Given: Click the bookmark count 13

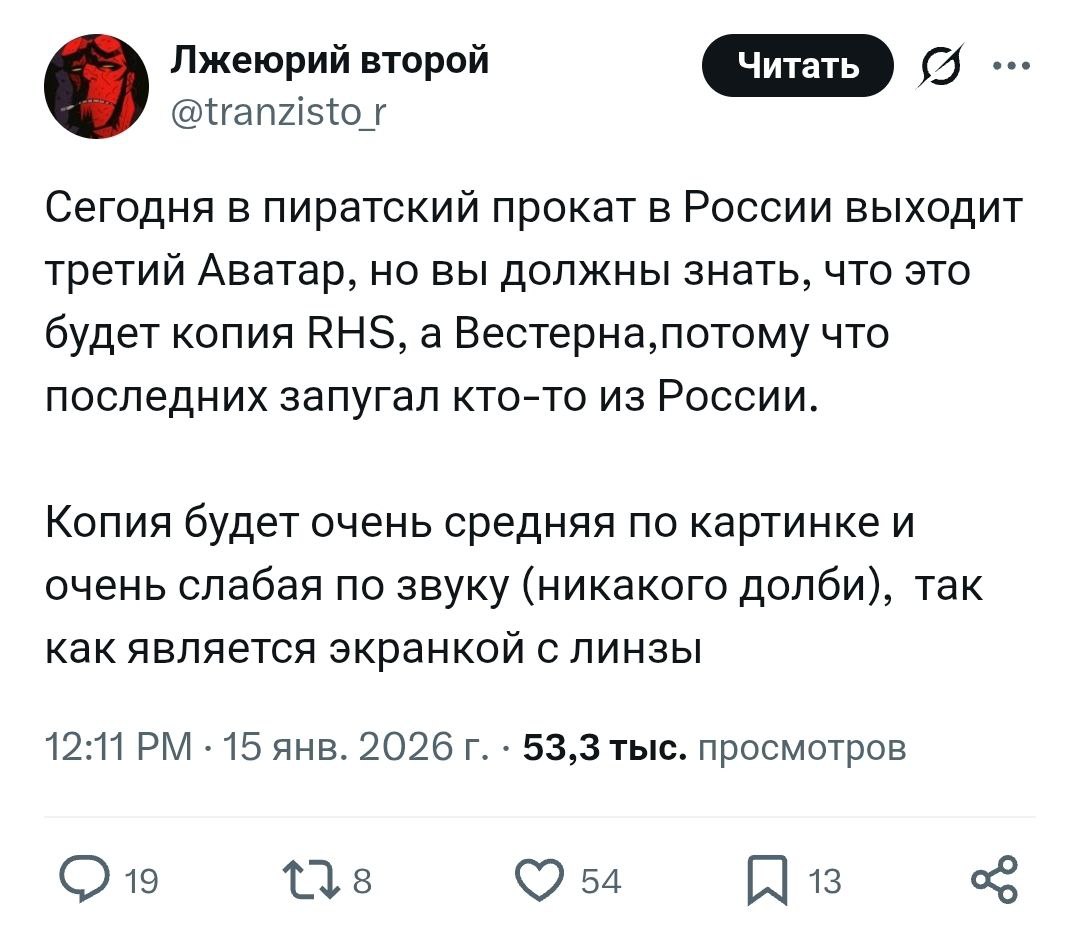Looking at the screenshot, I should [x=823, y=881].
